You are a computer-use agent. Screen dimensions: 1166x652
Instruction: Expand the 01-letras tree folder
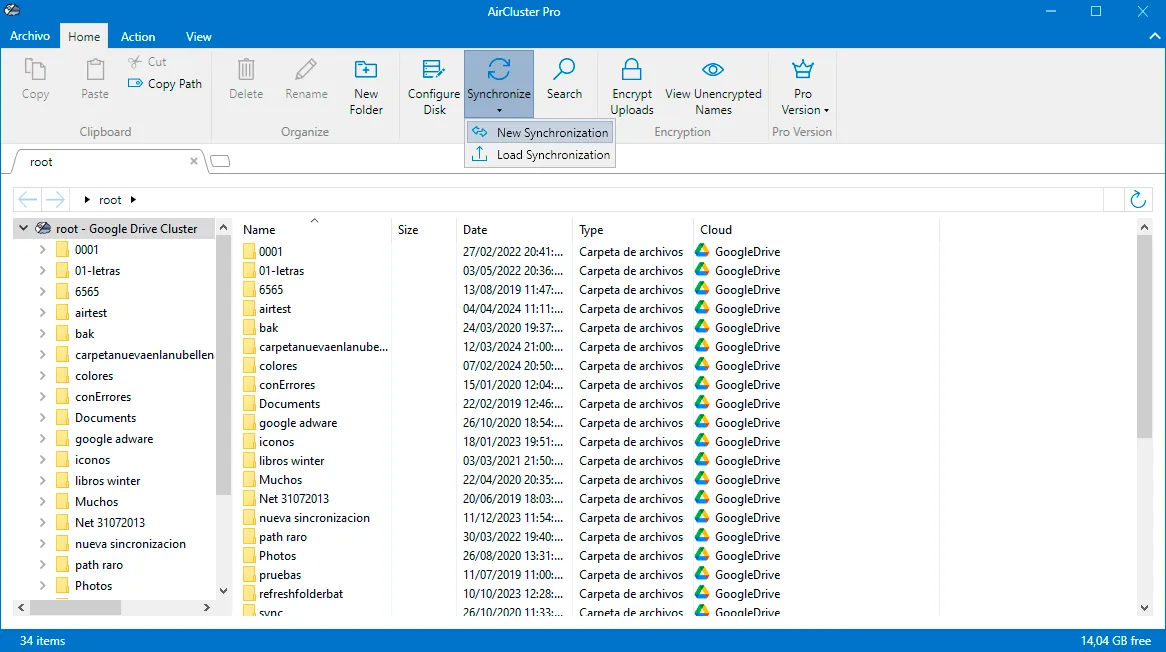[42, 271]
